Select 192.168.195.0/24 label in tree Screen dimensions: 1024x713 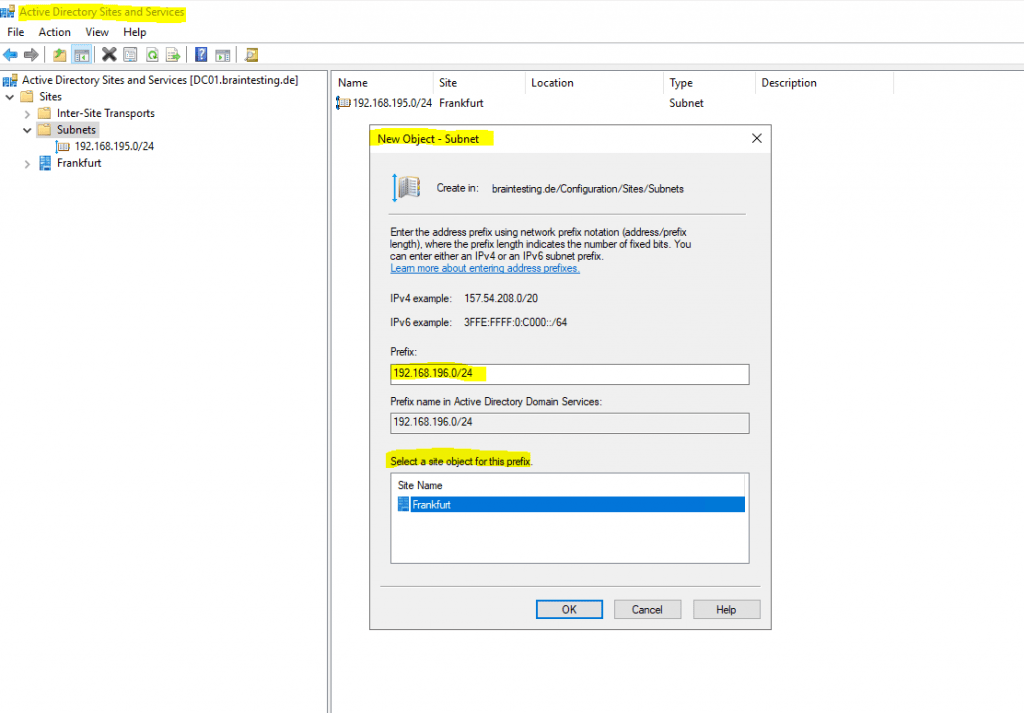tap(114, 146)
